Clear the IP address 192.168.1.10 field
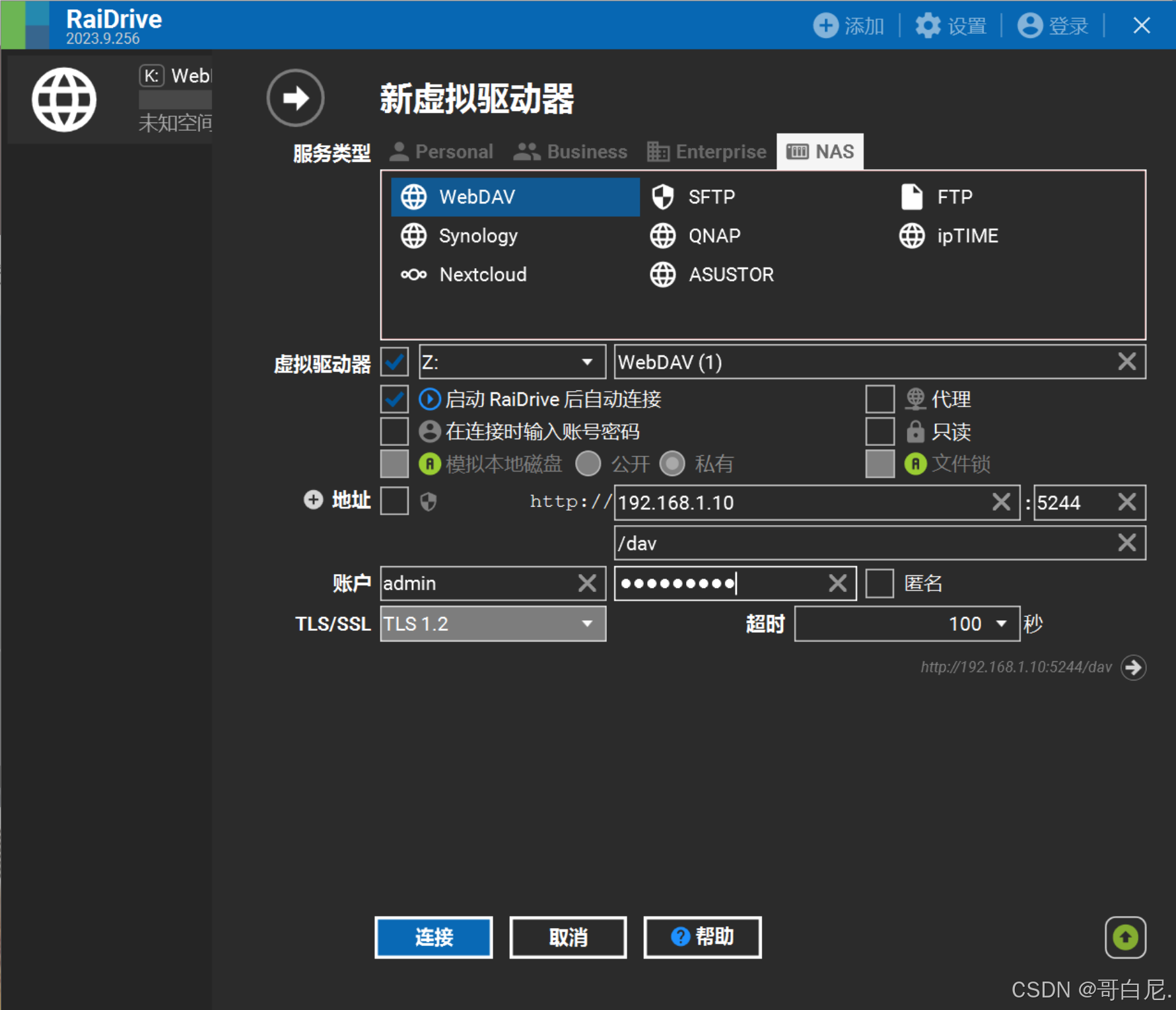The width and height of the screenshot is (1176, 1010). pos(1001,502)
